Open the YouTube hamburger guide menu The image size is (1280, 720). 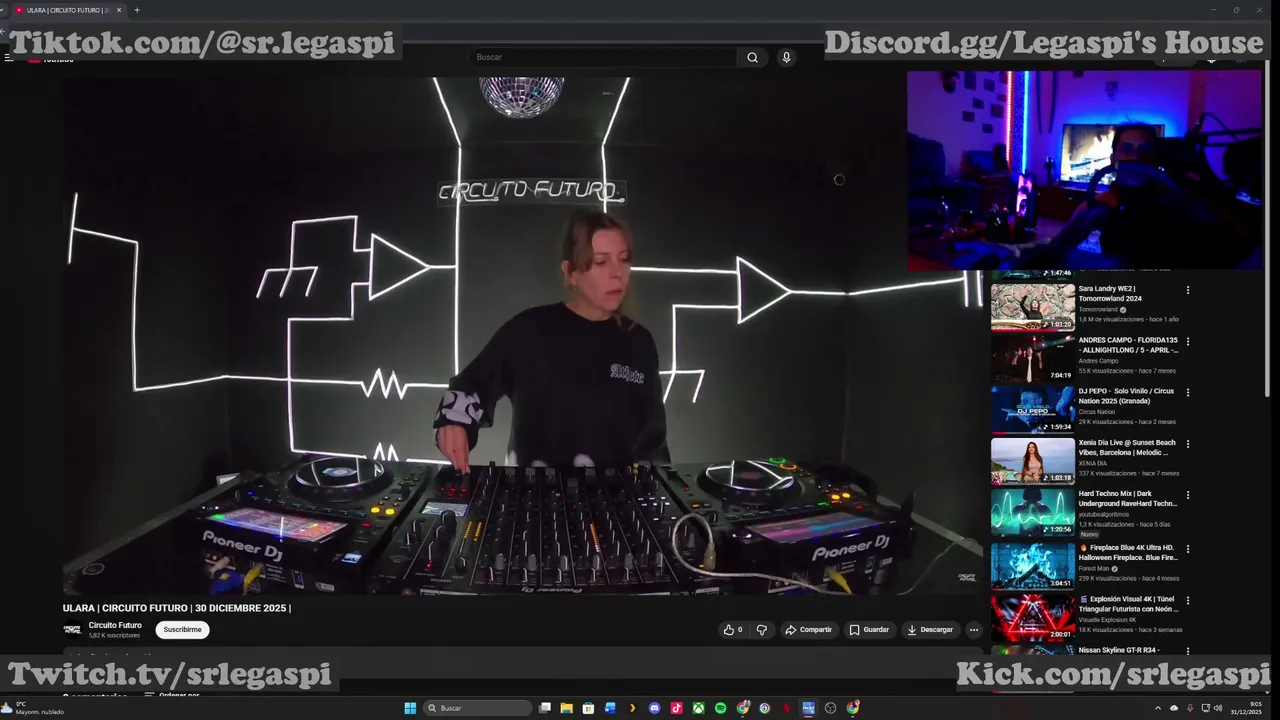8,57
